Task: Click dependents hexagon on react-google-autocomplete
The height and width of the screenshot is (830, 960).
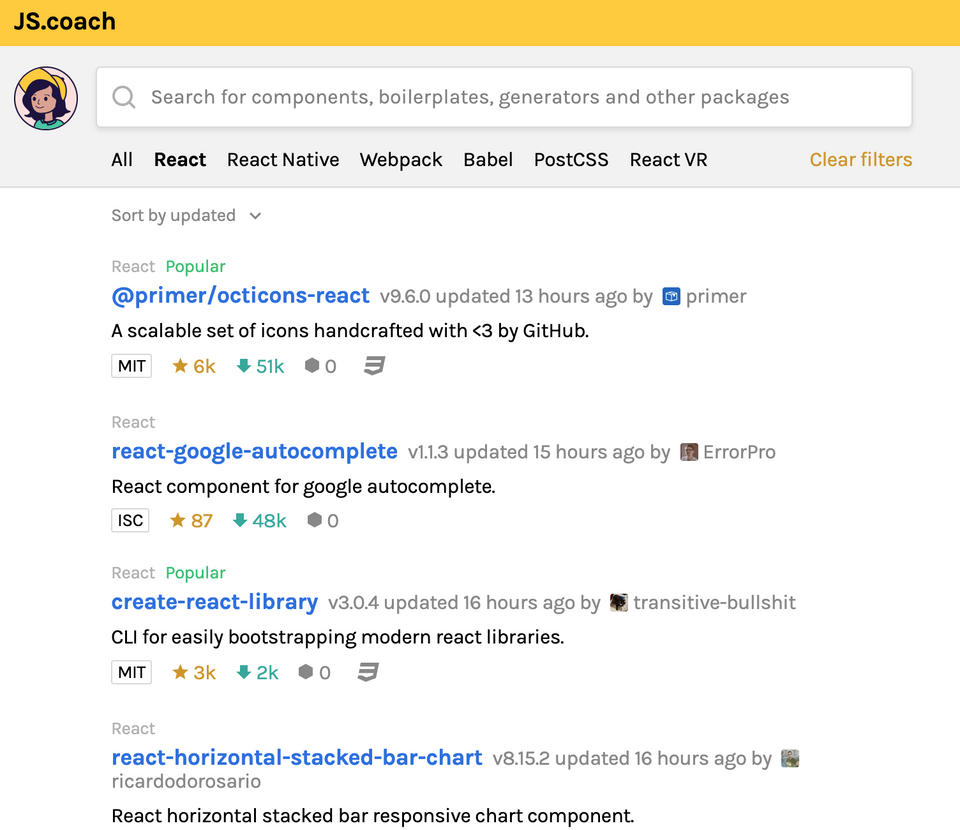Action: [x=315, y=520]
